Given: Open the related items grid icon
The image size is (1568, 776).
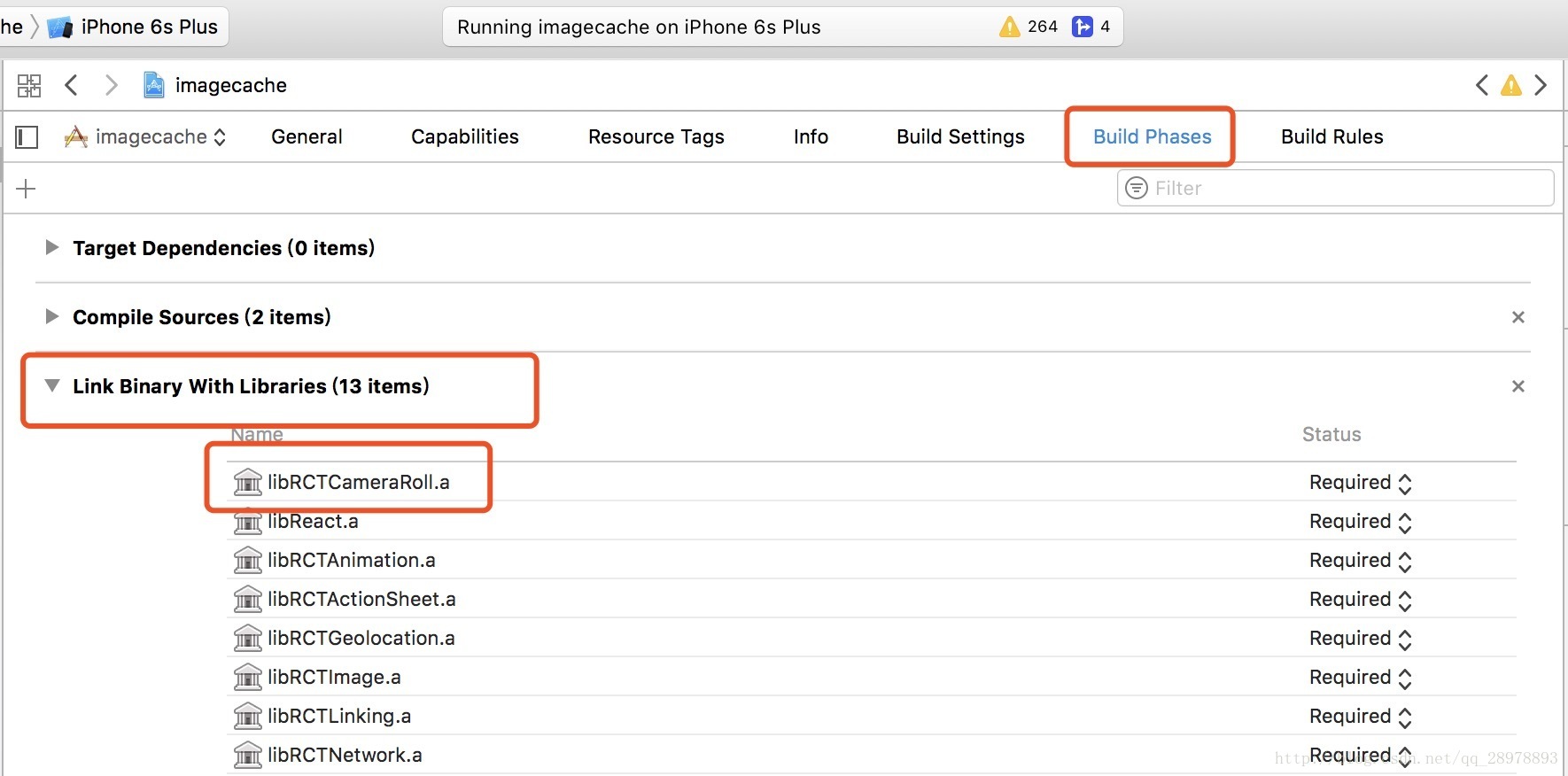Looking at the screenshot, I should (29, 85).
